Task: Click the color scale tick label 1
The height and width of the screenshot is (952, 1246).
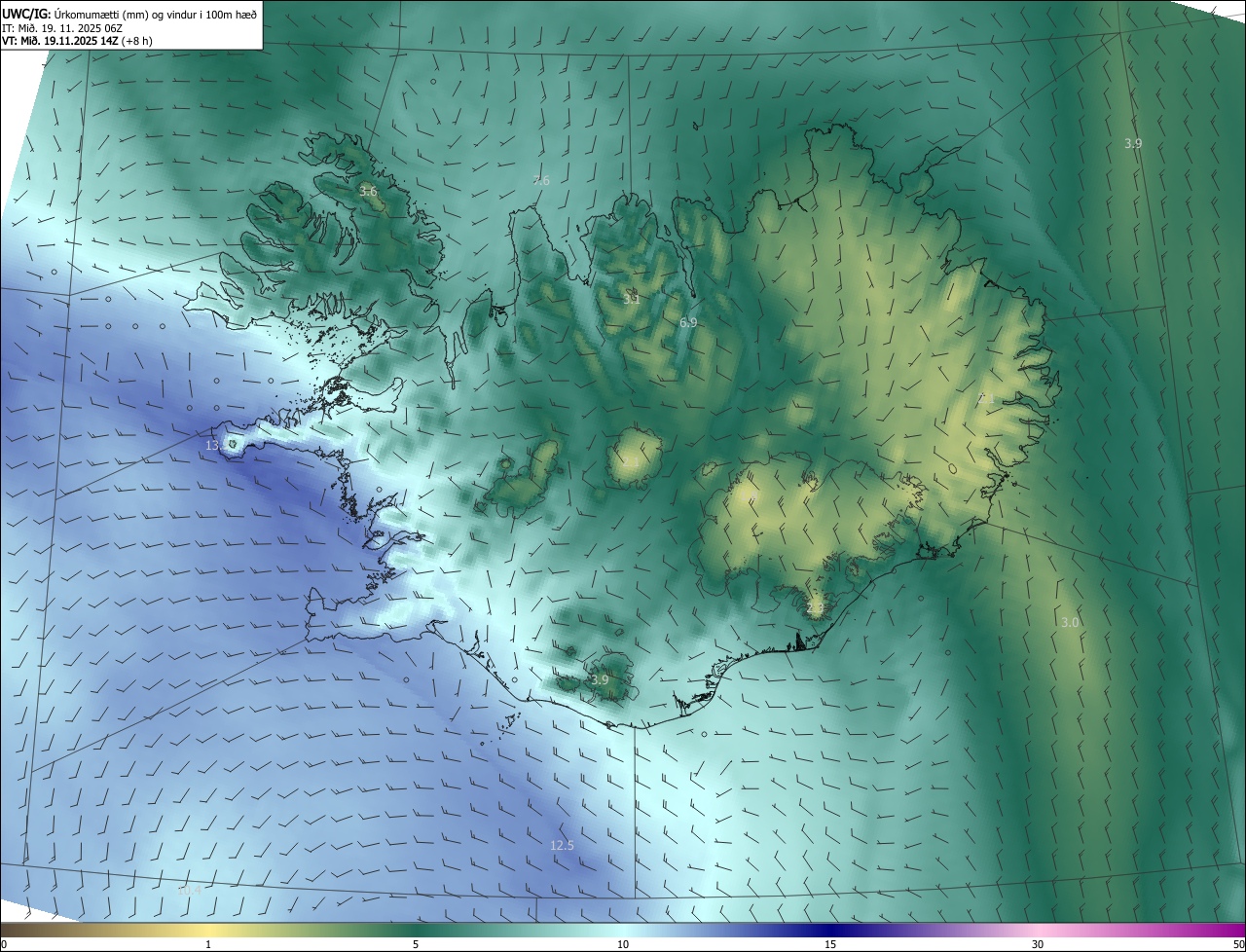Action: click(x=208, y=944)
